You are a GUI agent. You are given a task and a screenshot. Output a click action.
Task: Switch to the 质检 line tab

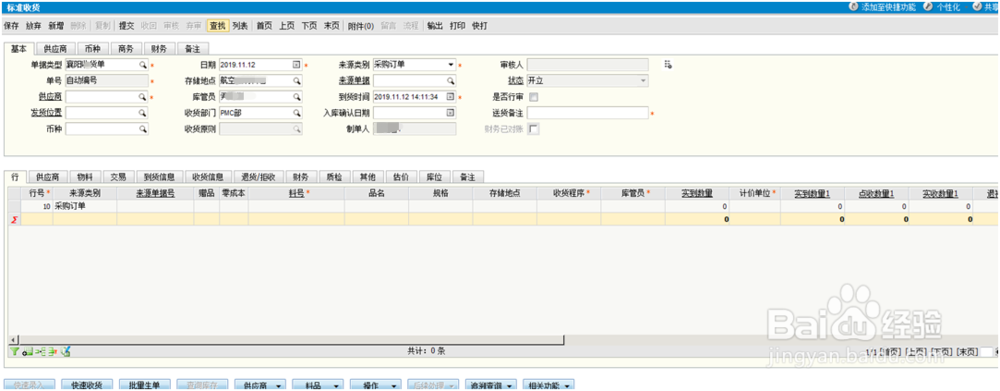tap(334, 177)
